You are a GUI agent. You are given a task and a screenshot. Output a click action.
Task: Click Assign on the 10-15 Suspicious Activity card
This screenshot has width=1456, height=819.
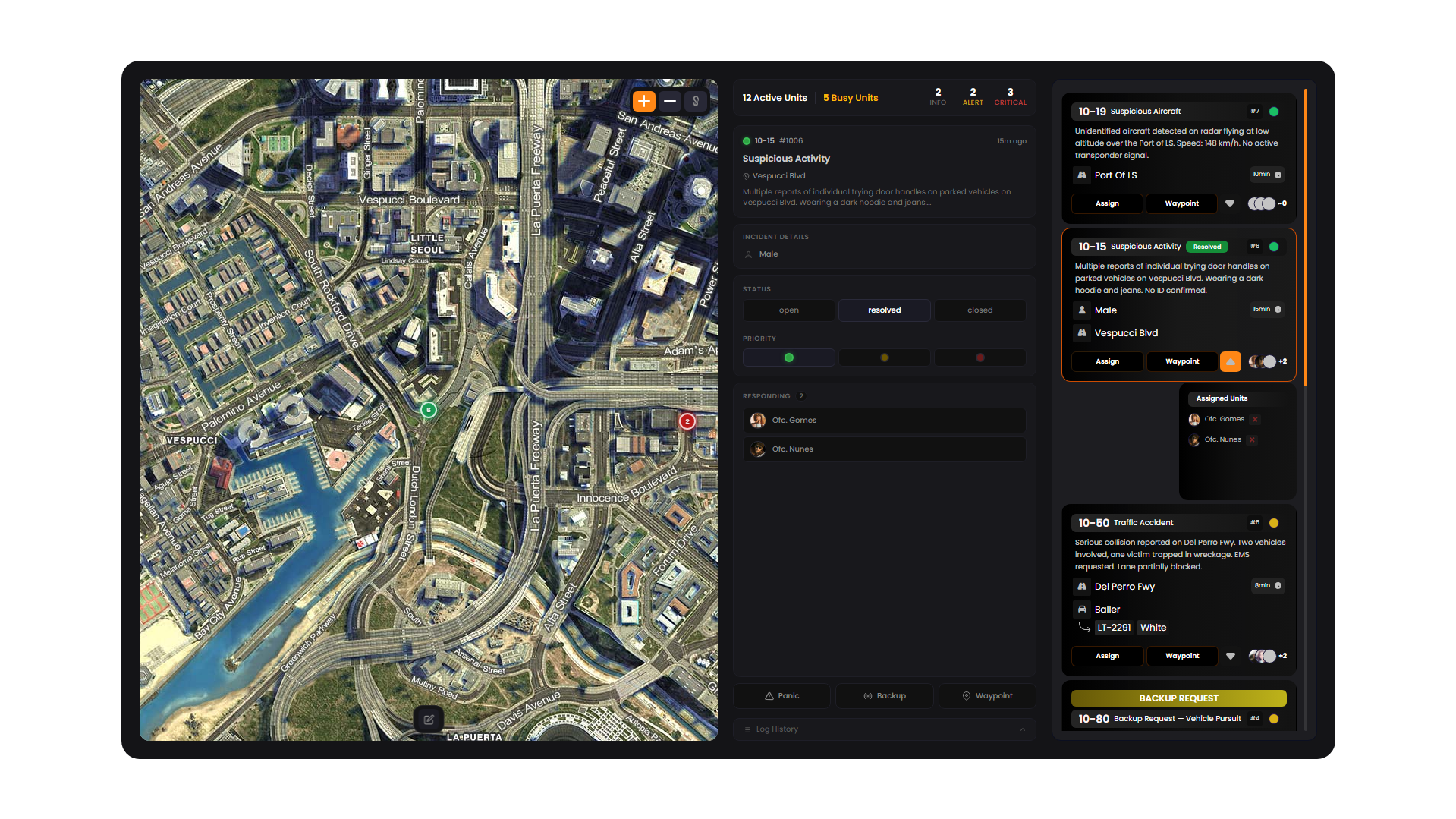(x=1107, y=361)
